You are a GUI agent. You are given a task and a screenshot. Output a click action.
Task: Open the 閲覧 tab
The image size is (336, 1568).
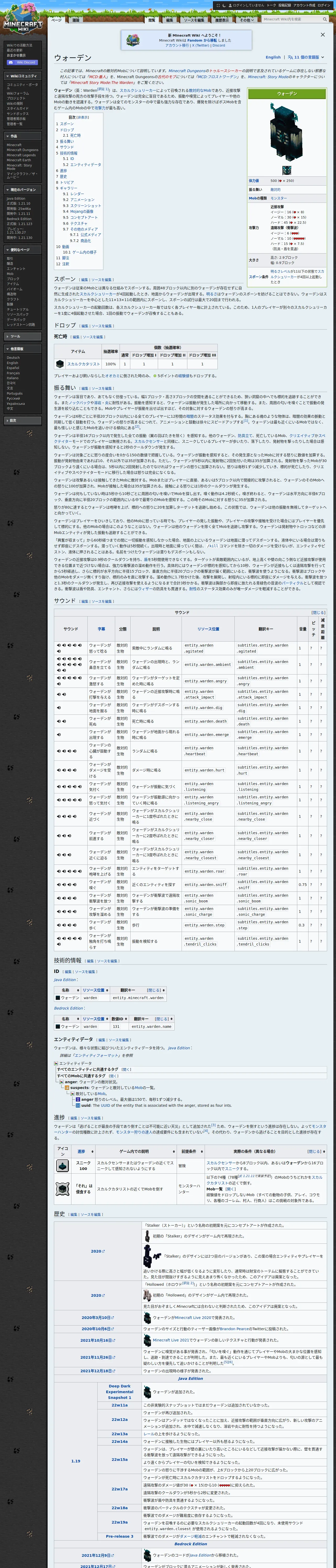[152, 20]
